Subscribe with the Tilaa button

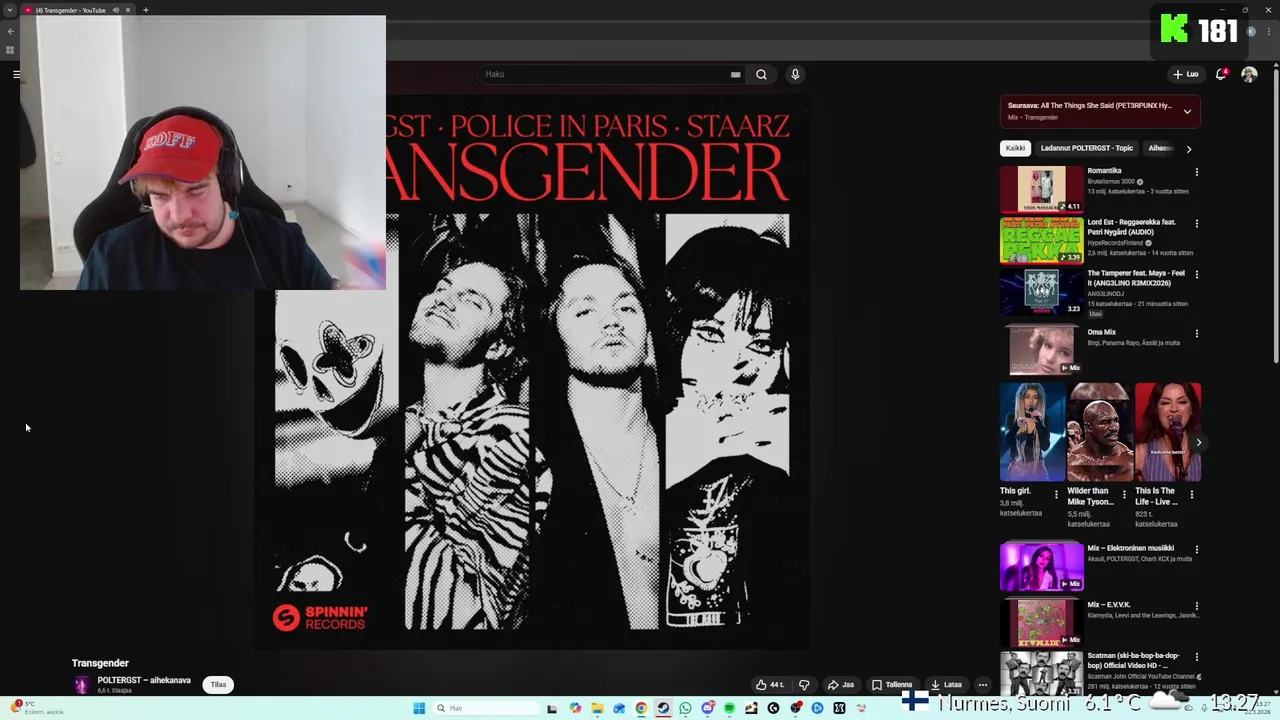[x=218, y=685]
